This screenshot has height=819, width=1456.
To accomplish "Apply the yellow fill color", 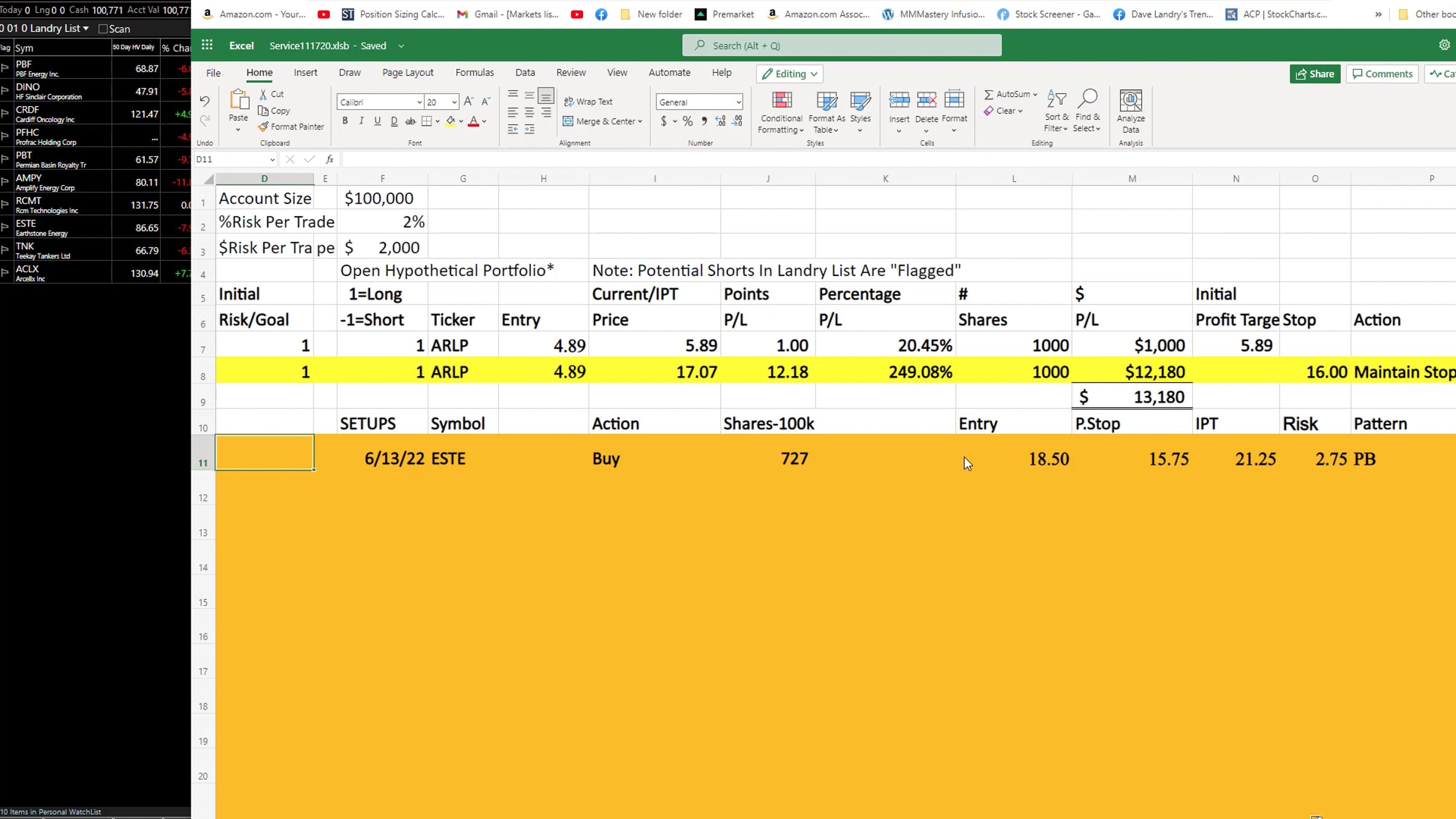I will pyautogui.click(x=450, y=121).
